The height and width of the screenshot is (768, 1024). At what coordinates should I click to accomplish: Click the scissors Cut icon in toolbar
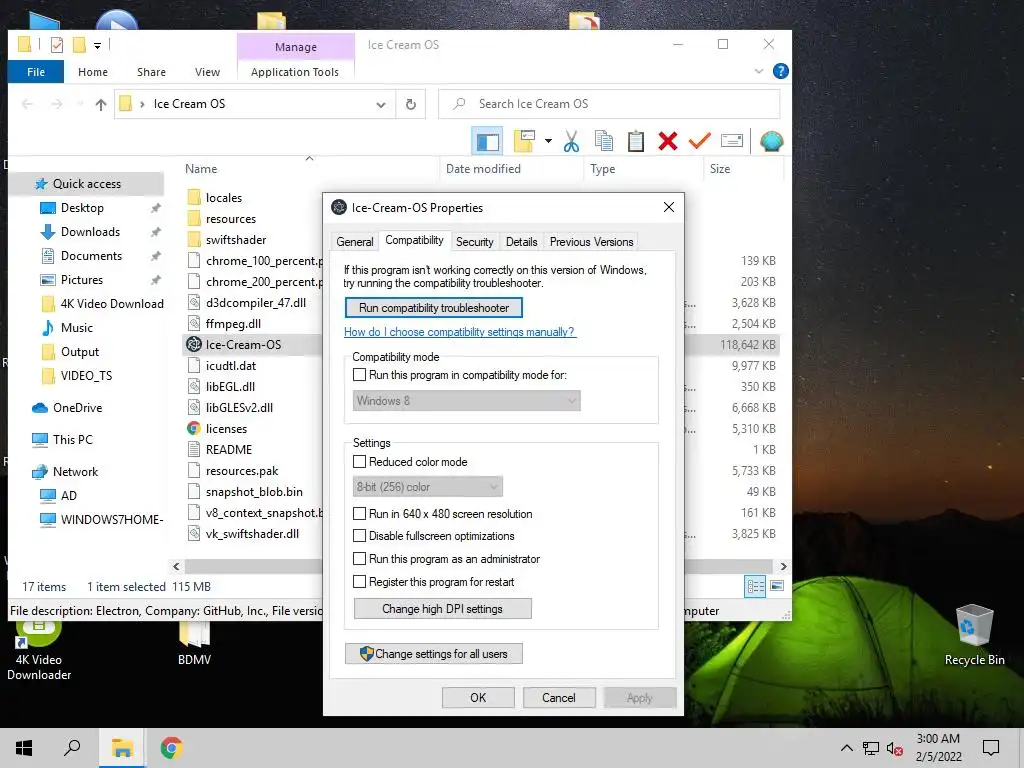[571, 141]
